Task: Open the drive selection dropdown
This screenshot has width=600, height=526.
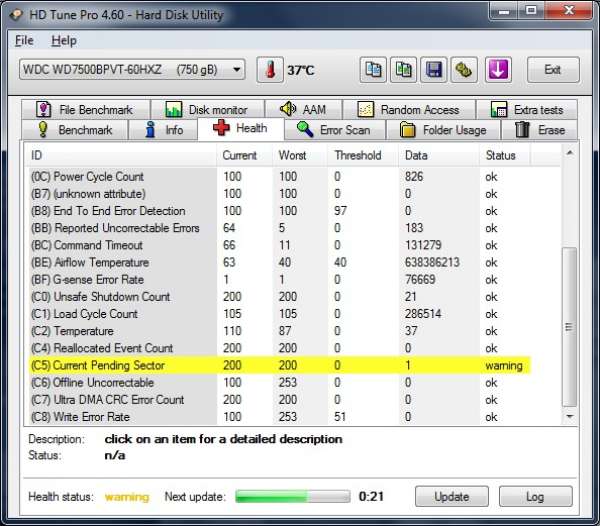Action: [132, 70]
